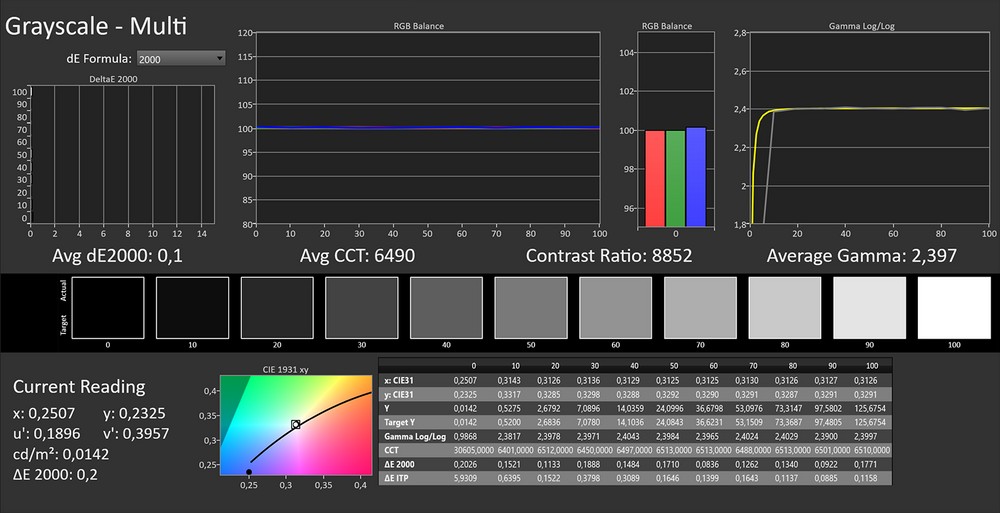This screenshot has height=513, width=1000.
Task: Click the DeltaE 2000 bar chart
Action: click(x=122, y=158)
